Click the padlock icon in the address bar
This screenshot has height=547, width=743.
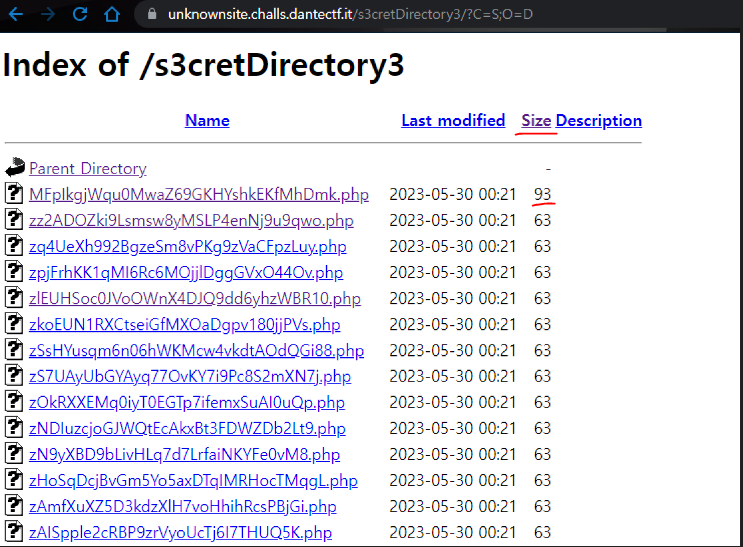click(x=152, y=14)
